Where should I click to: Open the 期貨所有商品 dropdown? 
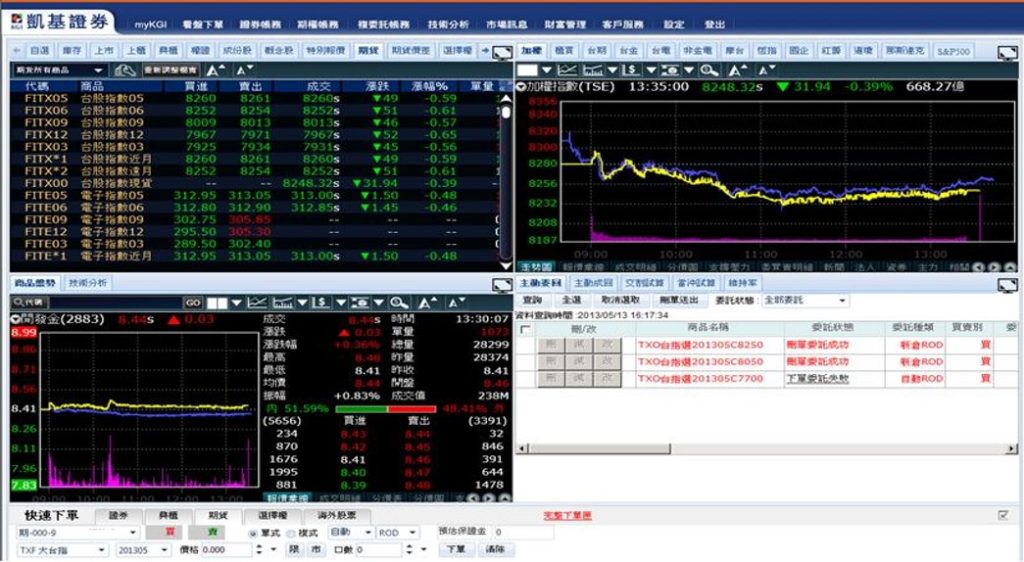[59, 70]
